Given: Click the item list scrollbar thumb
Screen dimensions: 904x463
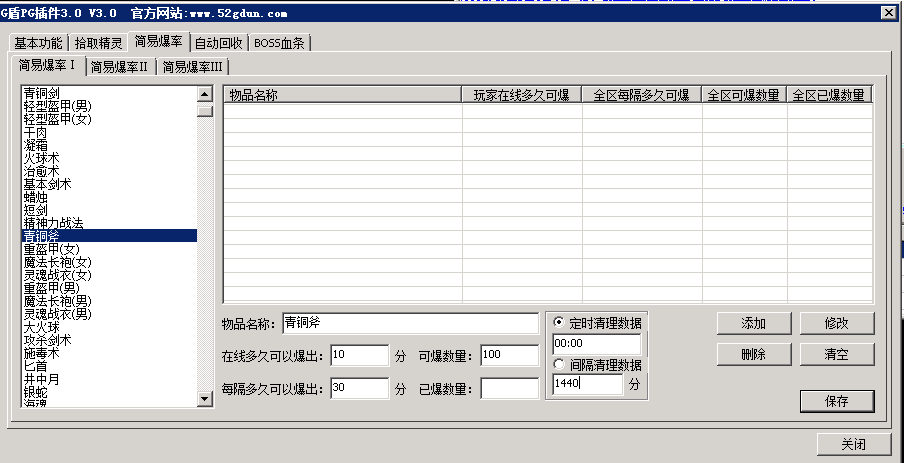Looking at the screenshot, I should click(x=205, y=111).
